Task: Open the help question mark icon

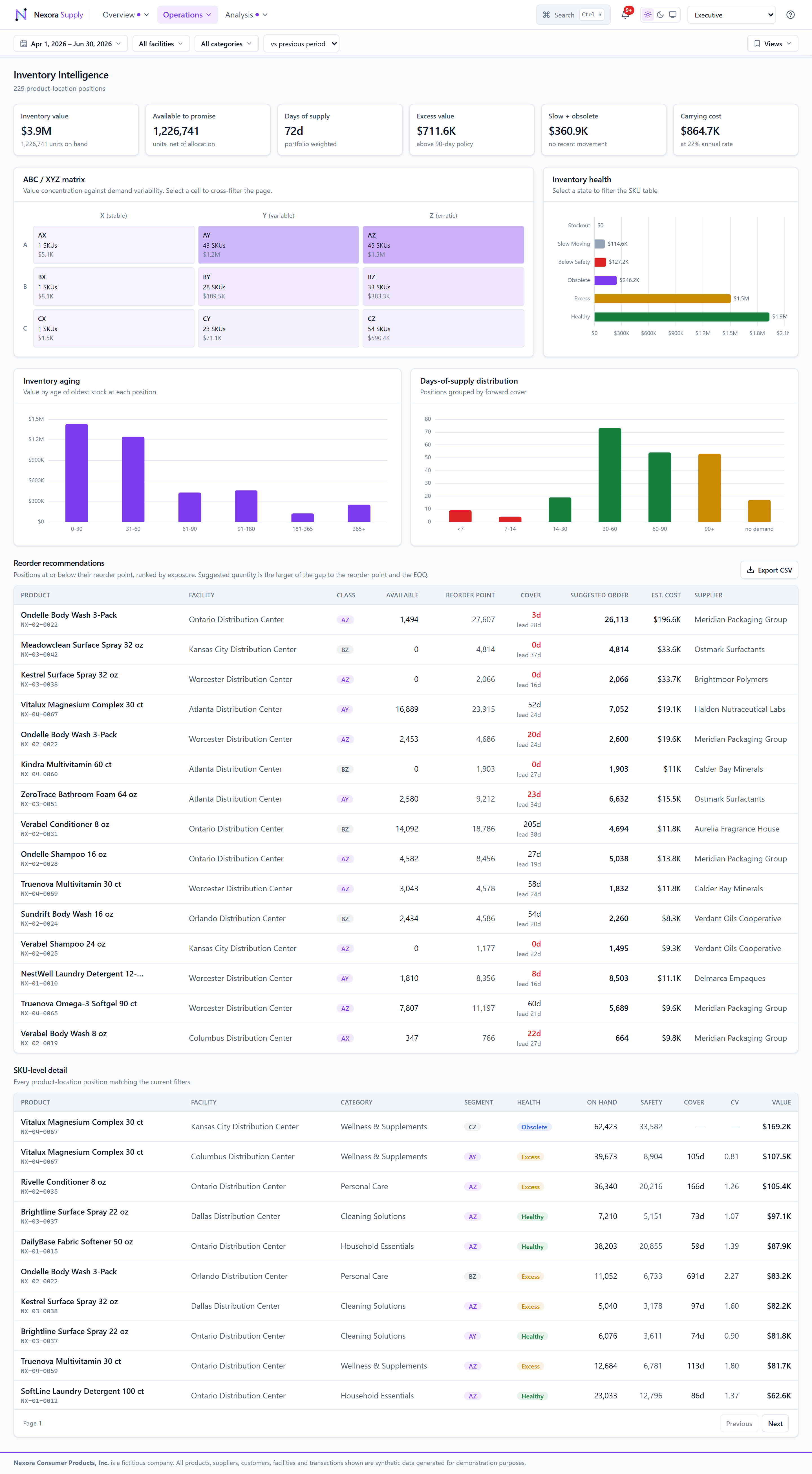Action: click(x=790, y=15)
